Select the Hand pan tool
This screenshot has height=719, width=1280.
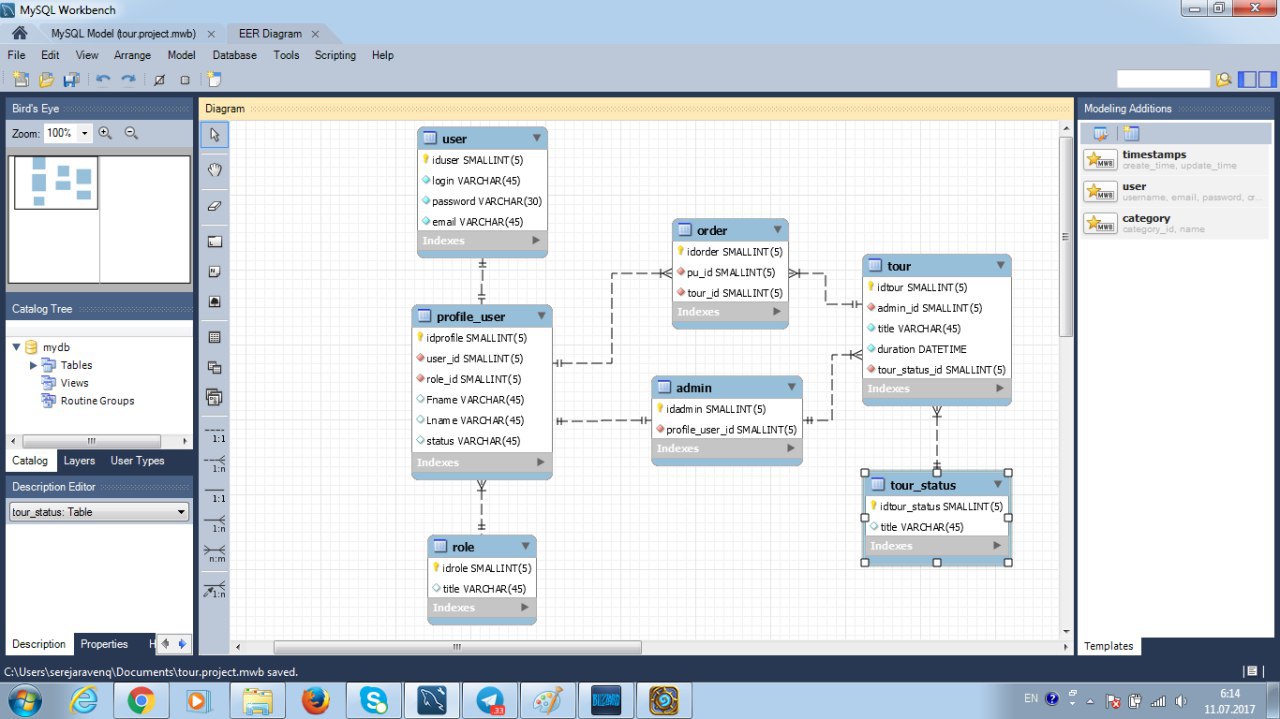[214, 170]
